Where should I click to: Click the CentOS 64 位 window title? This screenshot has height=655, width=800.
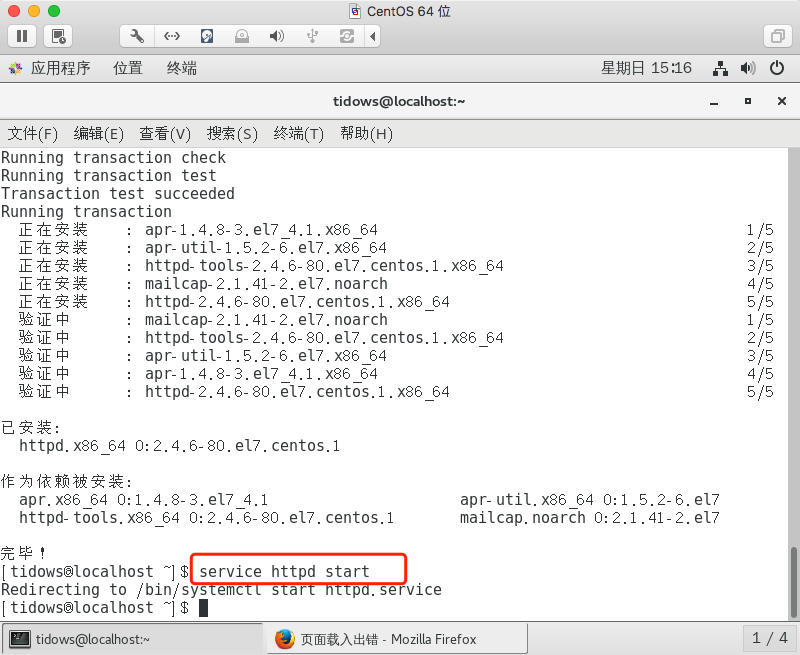click(x=408, y=11)
